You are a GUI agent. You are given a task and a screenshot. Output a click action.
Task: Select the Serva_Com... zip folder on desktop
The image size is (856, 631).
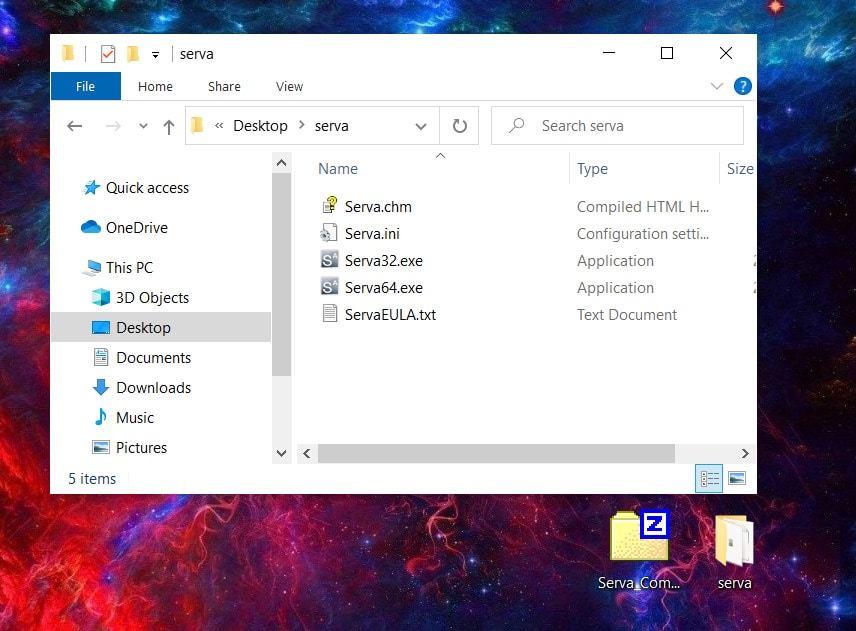coord(639,550)
